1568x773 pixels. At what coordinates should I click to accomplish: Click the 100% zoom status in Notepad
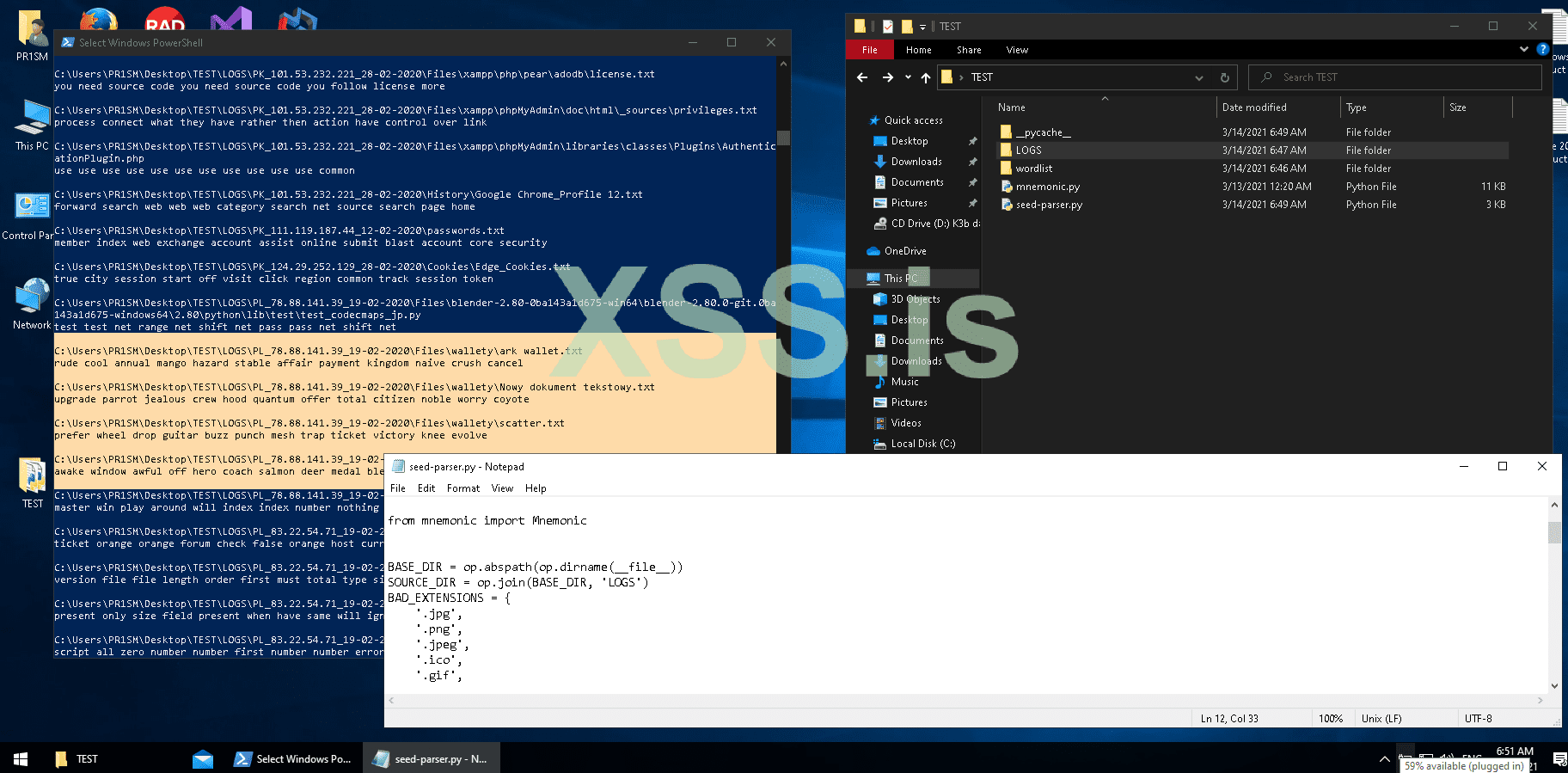(x=1331, y=719)
